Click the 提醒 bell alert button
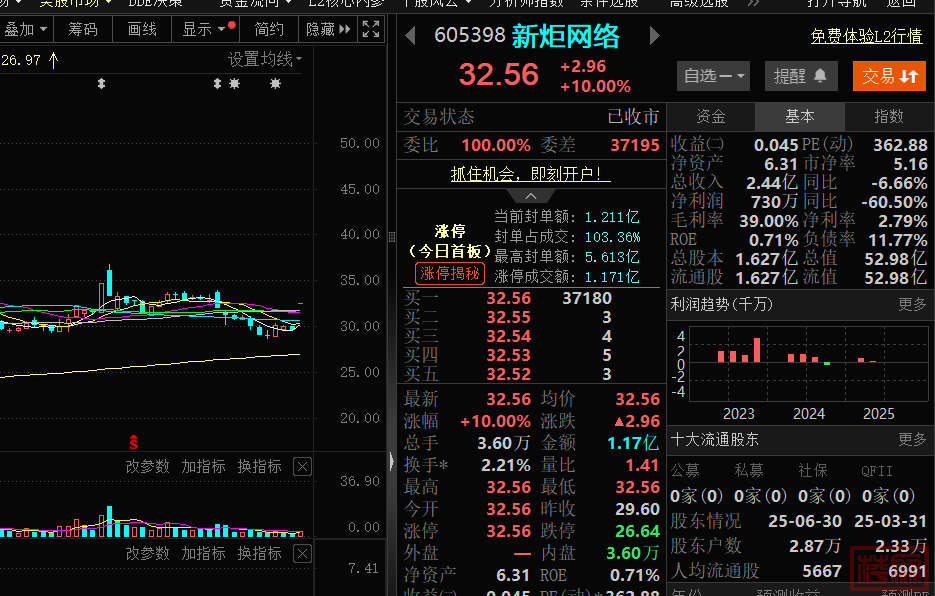The width and height of the screenshot is (935, 596). (x=800, y=76)
